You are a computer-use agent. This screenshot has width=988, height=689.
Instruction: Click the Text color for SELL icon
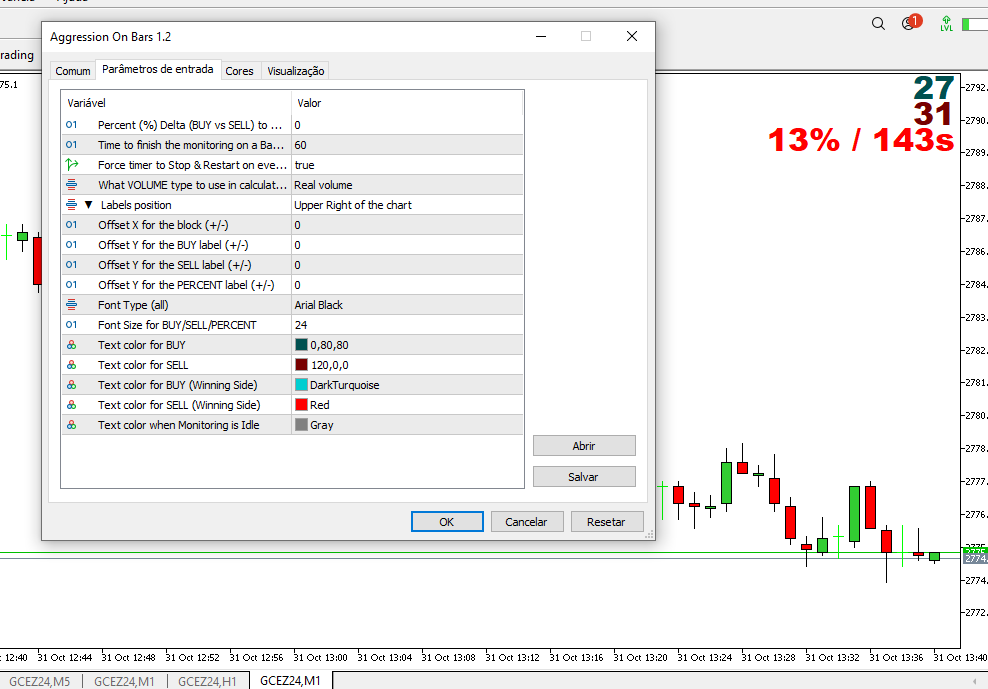pyautogui.click(x=71, y=365)
